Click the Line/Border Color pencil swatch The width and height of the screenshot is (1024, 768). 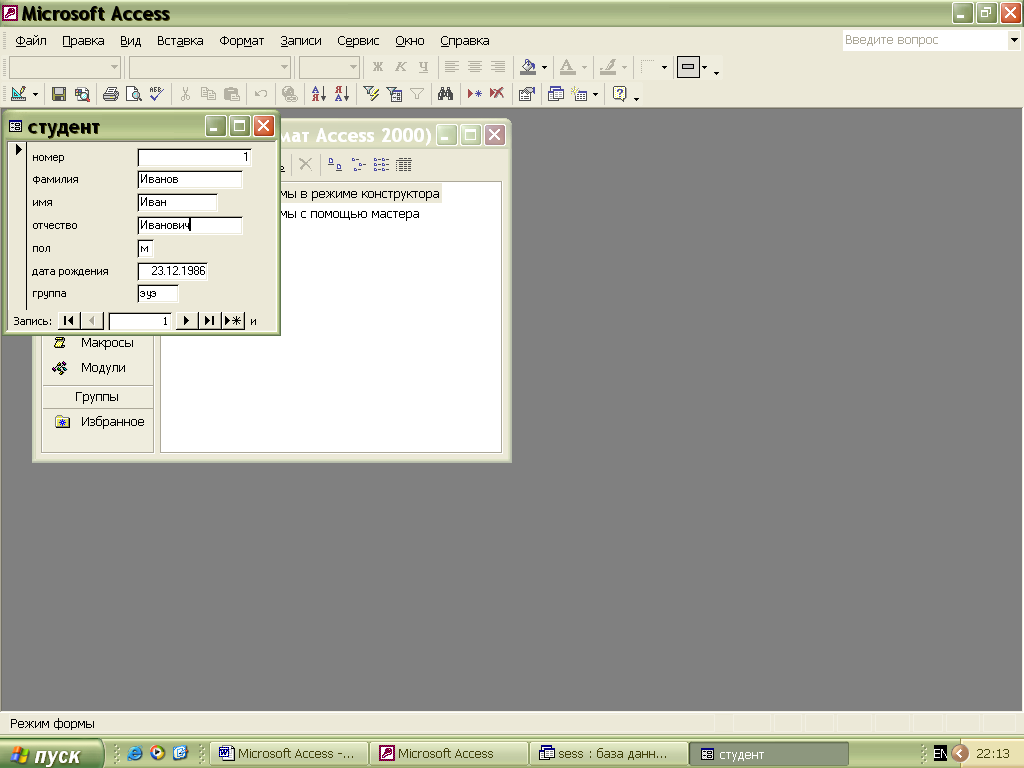point(608,67)
